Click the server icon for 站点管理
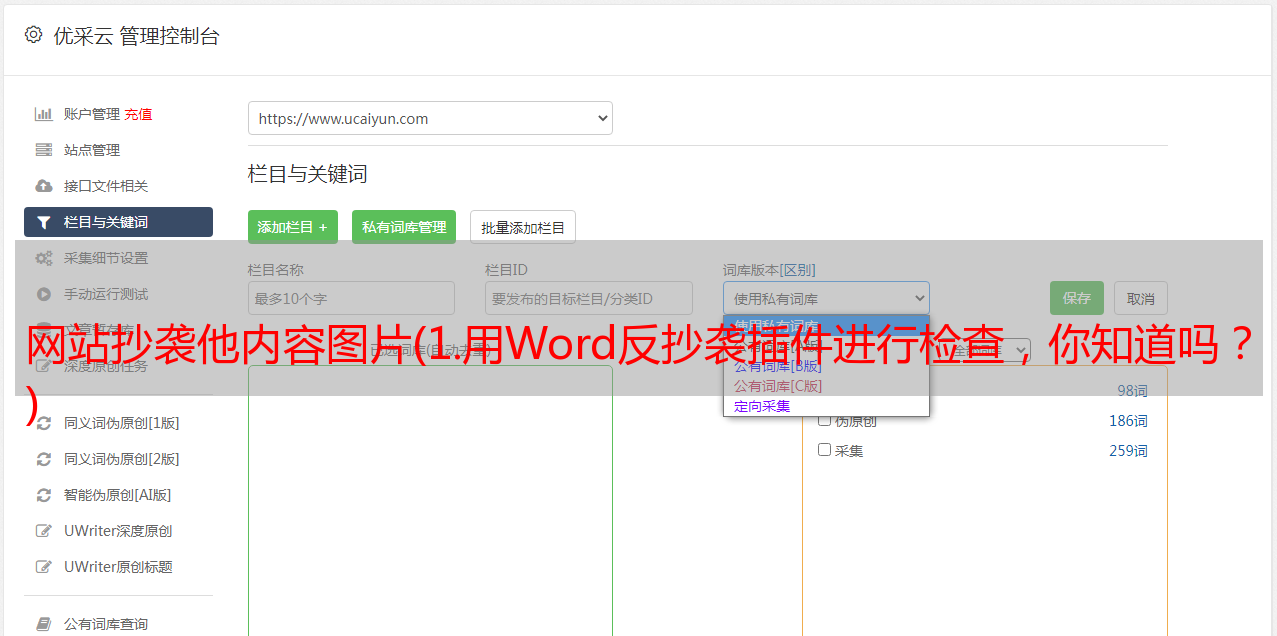The width and height of the screenshot is (1277, 636). 44,150
